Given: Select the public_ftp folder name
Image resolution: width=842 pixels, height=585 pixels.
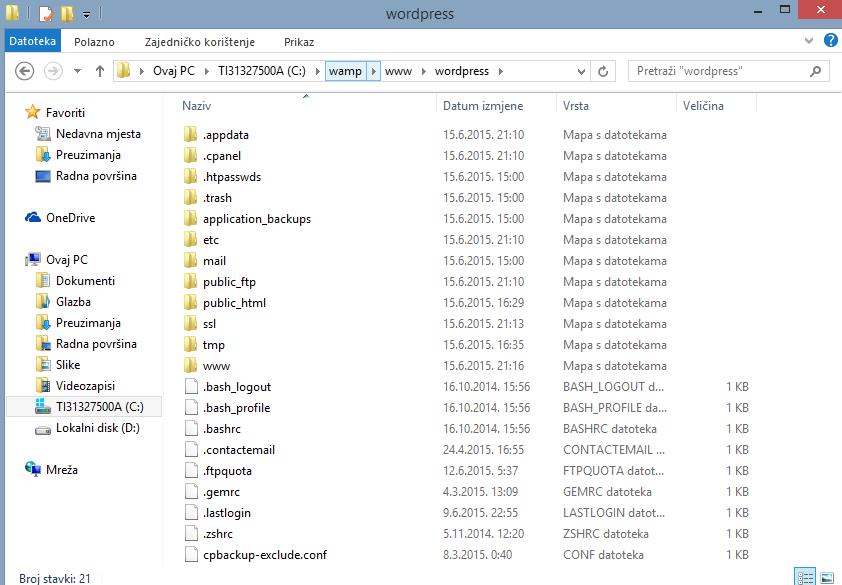Looking at the screenshot, I should coord(229,281).
